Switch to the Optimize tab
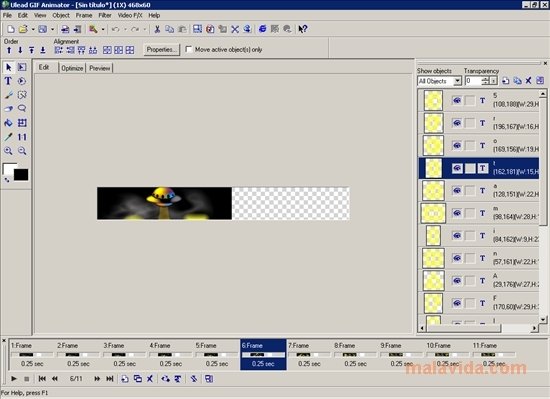This screenshot has height=399, width=550. pyautogui.click(x=72, y=68)
